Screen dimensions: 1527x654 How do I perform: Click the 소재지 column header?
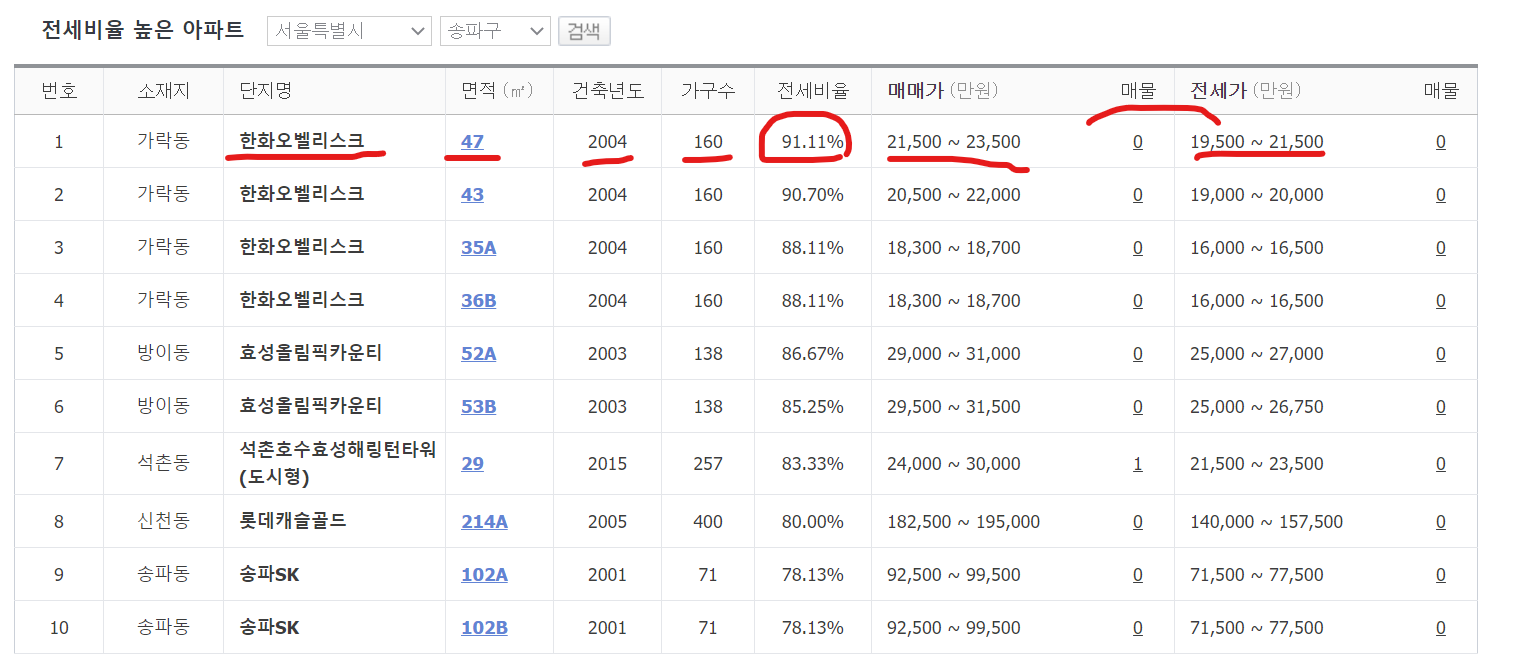(x=163, y=91)
